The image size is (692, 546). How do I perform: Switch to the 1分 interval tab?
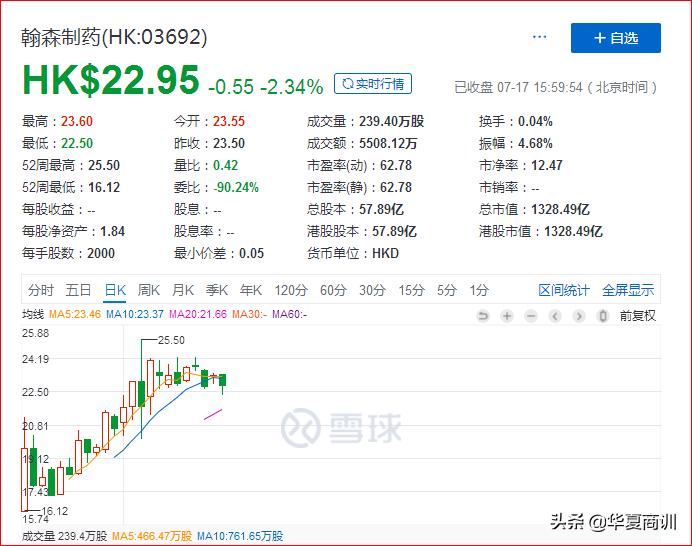(x=479, y=290)
